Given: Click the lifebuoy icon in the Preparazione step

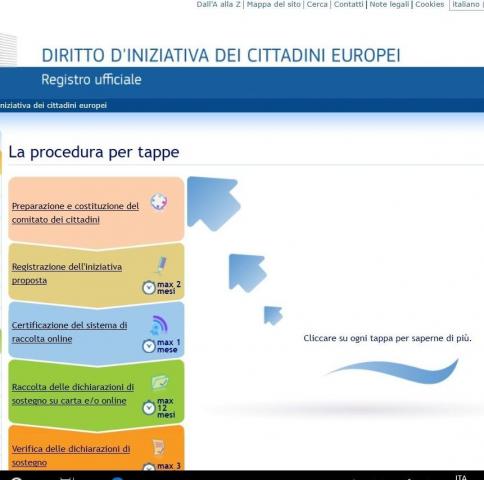Looking at the screenshot, I should [159, 201].
